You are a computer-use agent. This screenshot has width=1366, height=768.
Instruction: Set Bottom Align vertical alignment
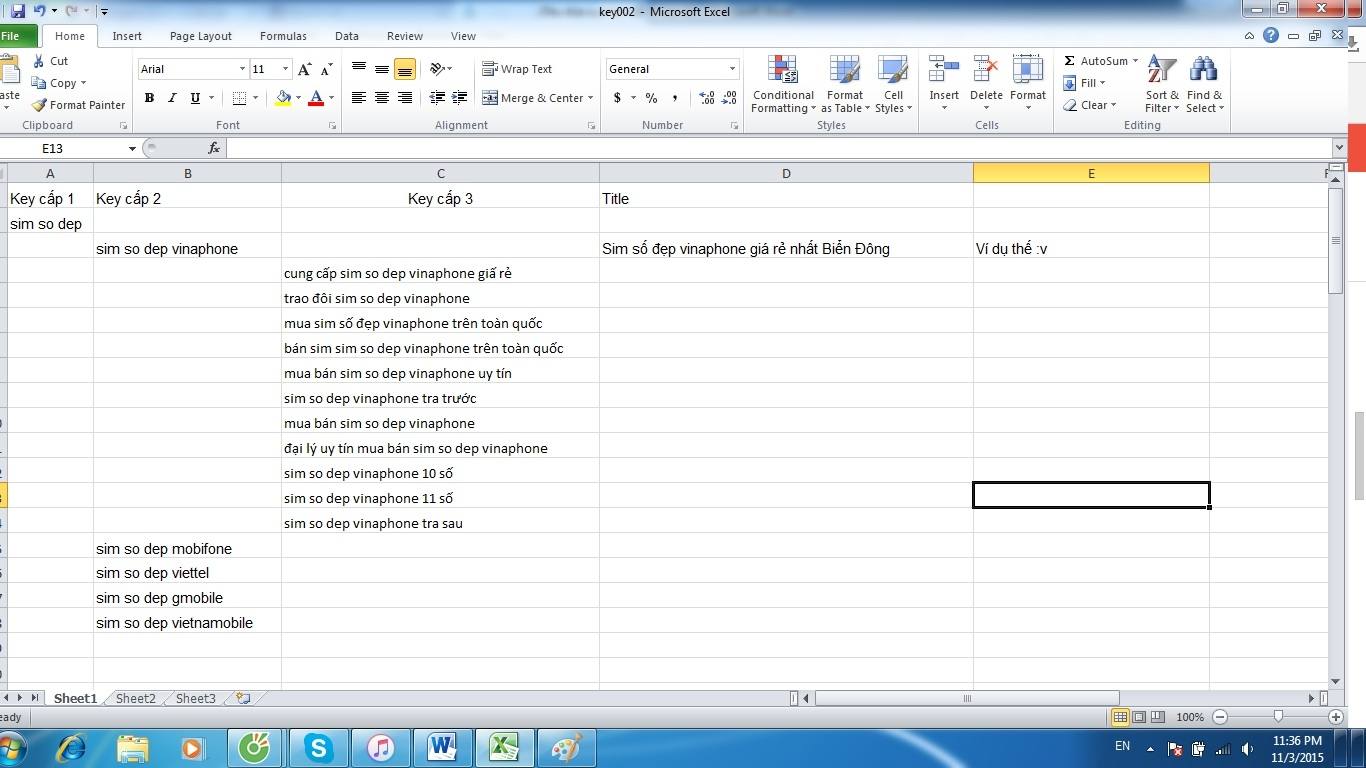click(405, 69)
